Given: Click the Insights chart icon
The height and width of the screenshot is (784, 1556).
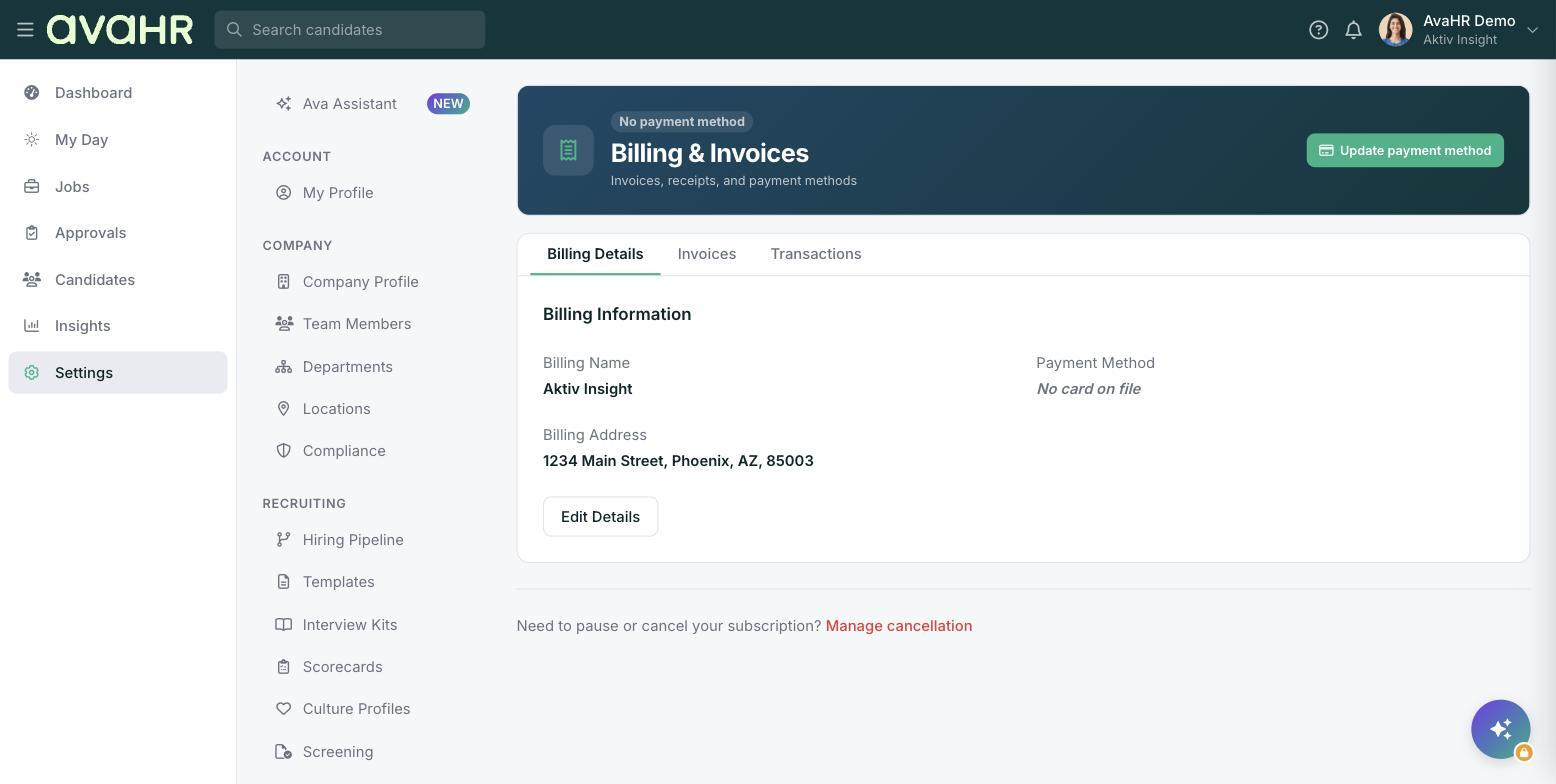Looking at the screenshot, I should point(32,326).
